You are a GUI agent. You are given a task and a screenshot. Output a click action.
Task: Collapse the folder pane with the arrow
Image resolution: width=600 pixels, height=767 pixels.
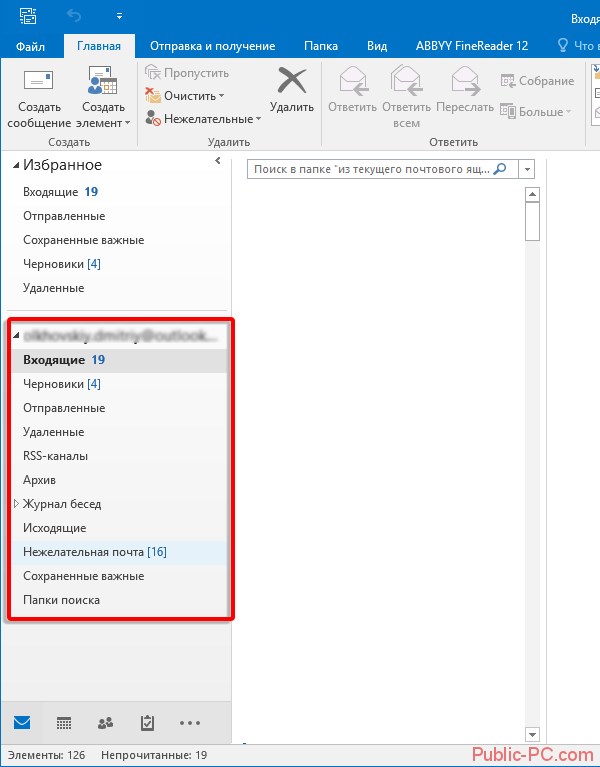218,160
